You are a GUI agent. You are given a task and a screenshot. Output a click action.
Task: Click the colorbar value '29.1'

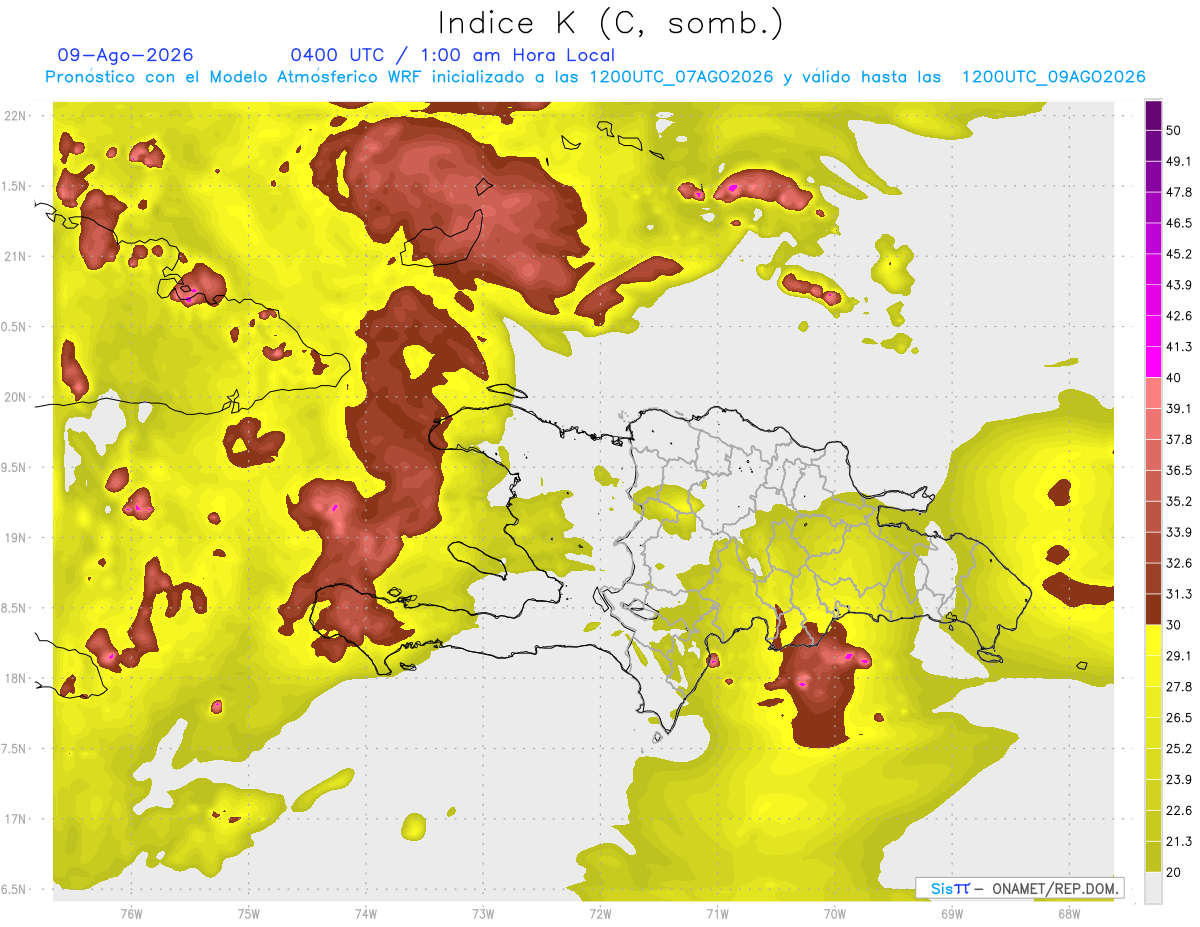point(1179,656)
